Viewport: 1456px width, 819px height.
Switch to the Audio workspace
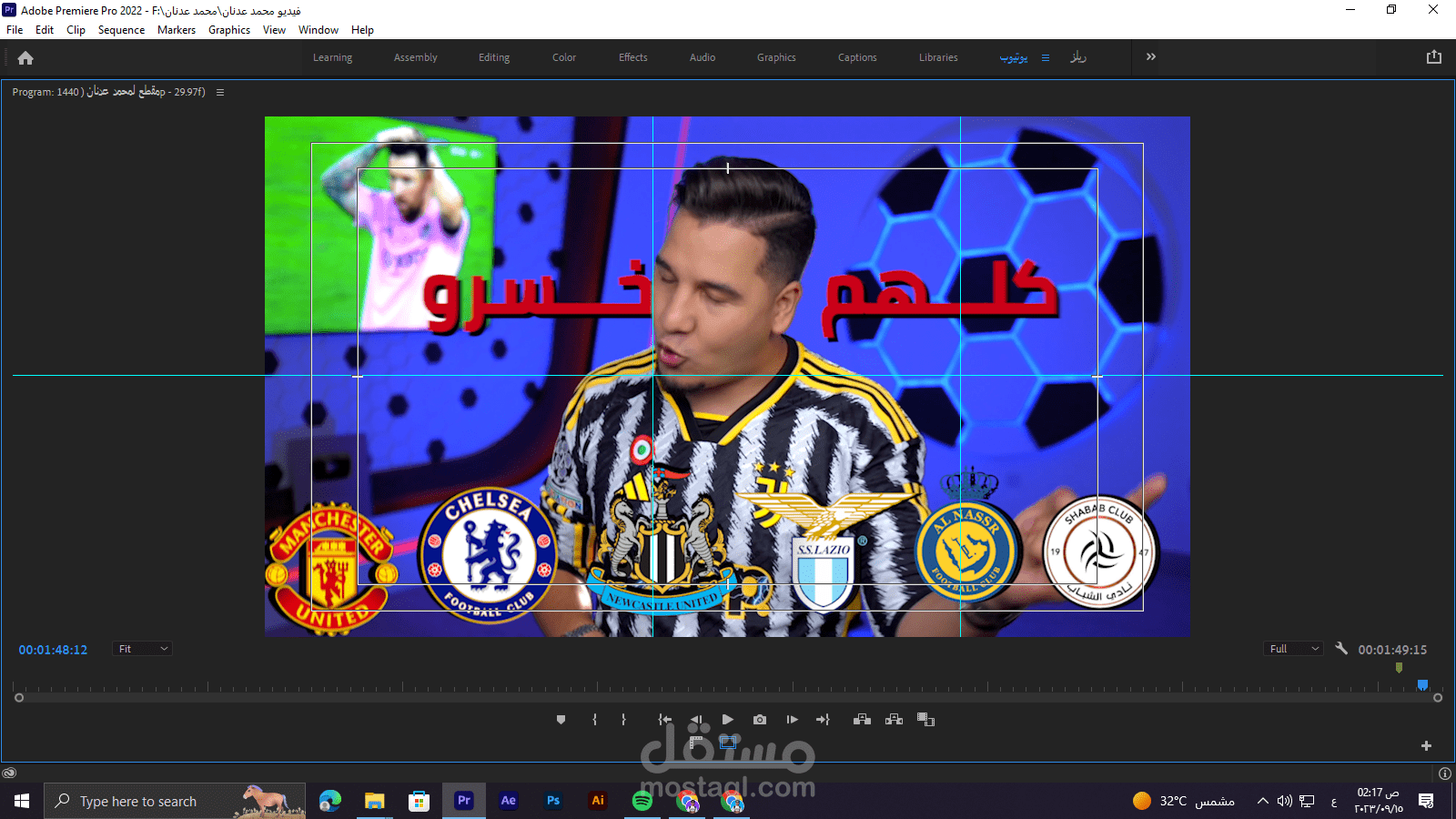703,57
